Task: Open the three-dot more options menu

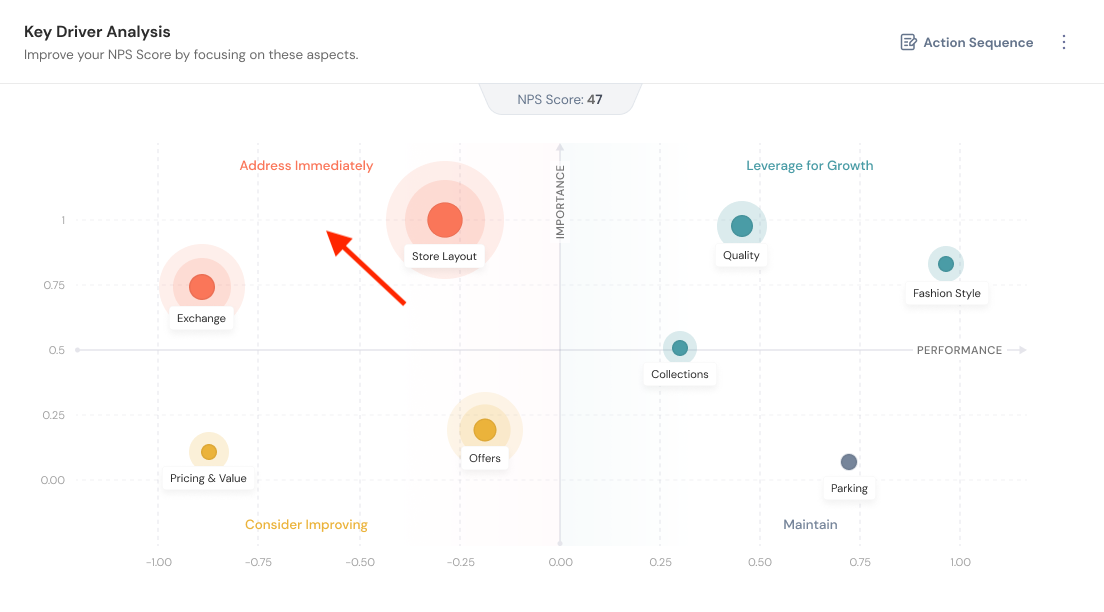Action: 1064,42
